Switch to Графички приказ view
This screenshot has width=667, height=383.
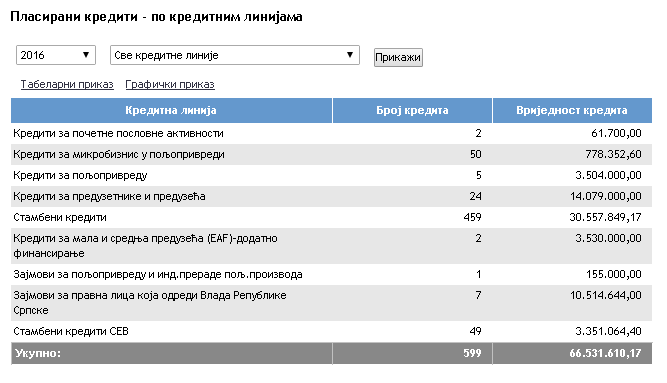coord(170,84)
